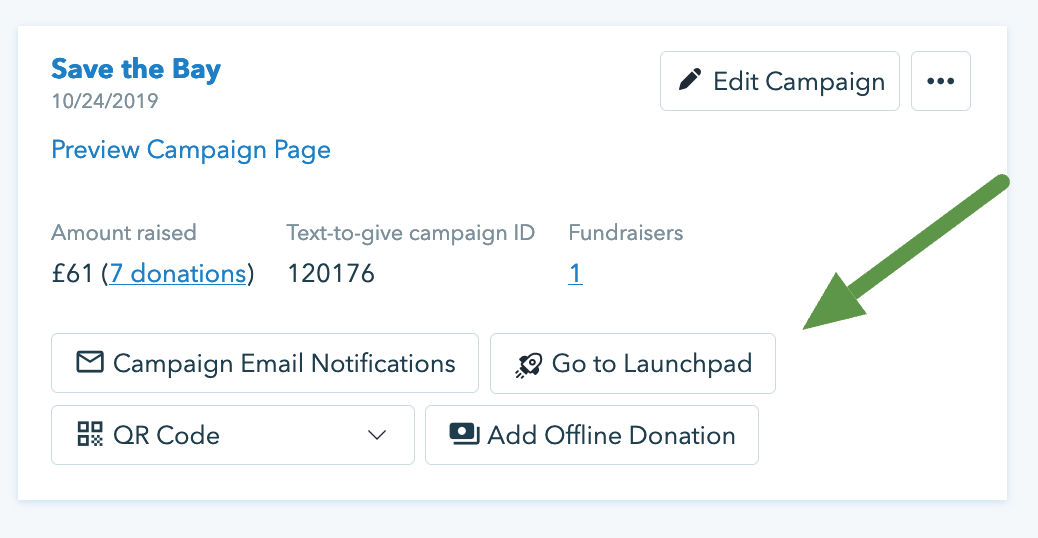Open the three-dot more options menu
1038x538 pixels.
tap(941, 81)
